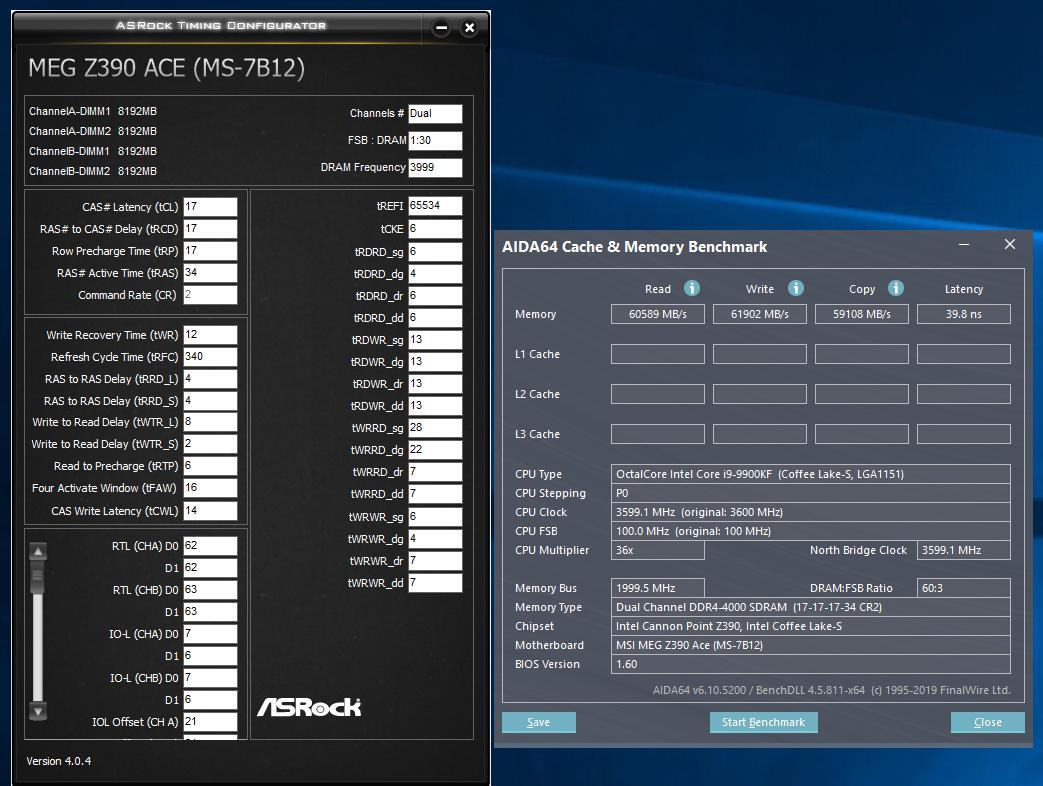This screenshot has height=786, width=1043.
Task: Select the Row Precharge Time (tRP) field
Action: pos(210,251)
